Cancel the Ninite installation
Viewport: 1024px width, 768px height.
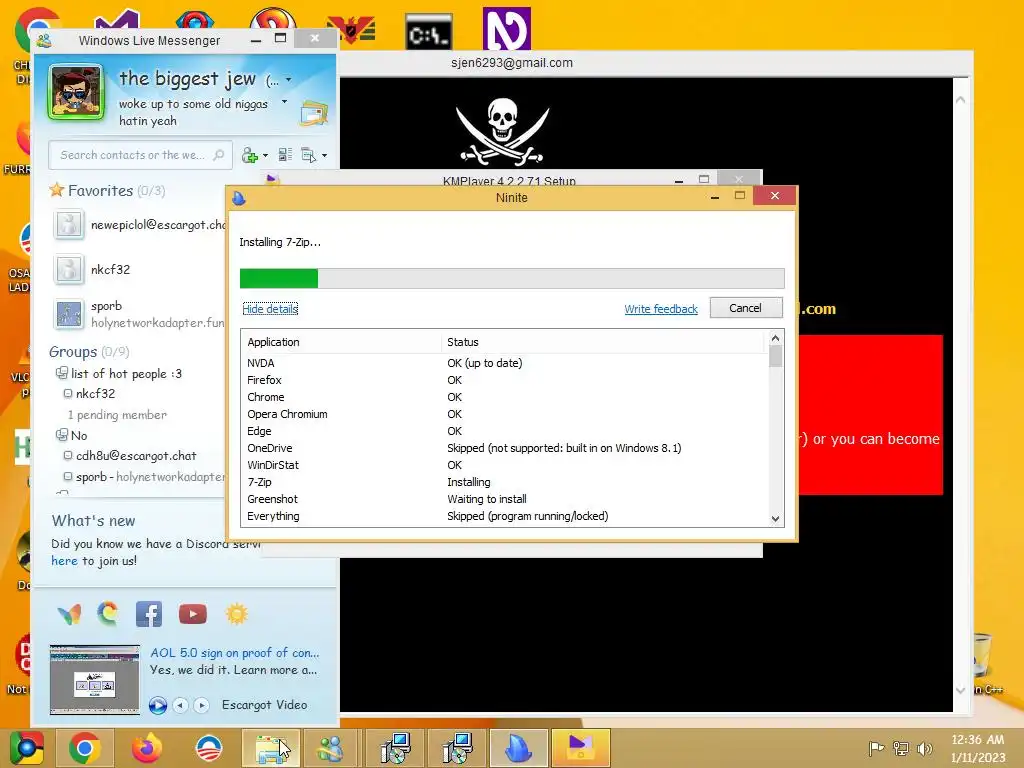[746, 308]
